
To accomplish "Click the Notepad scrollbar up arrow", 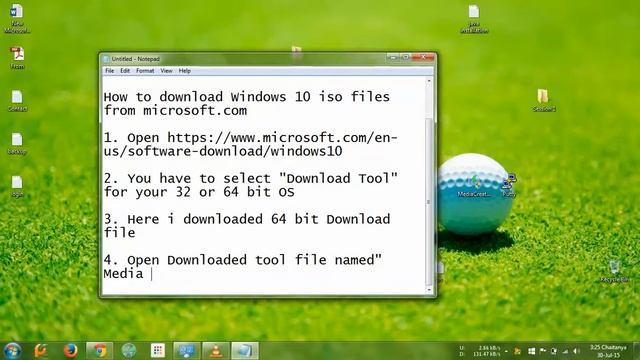I will pyautogui.click(x=429, y=81).
